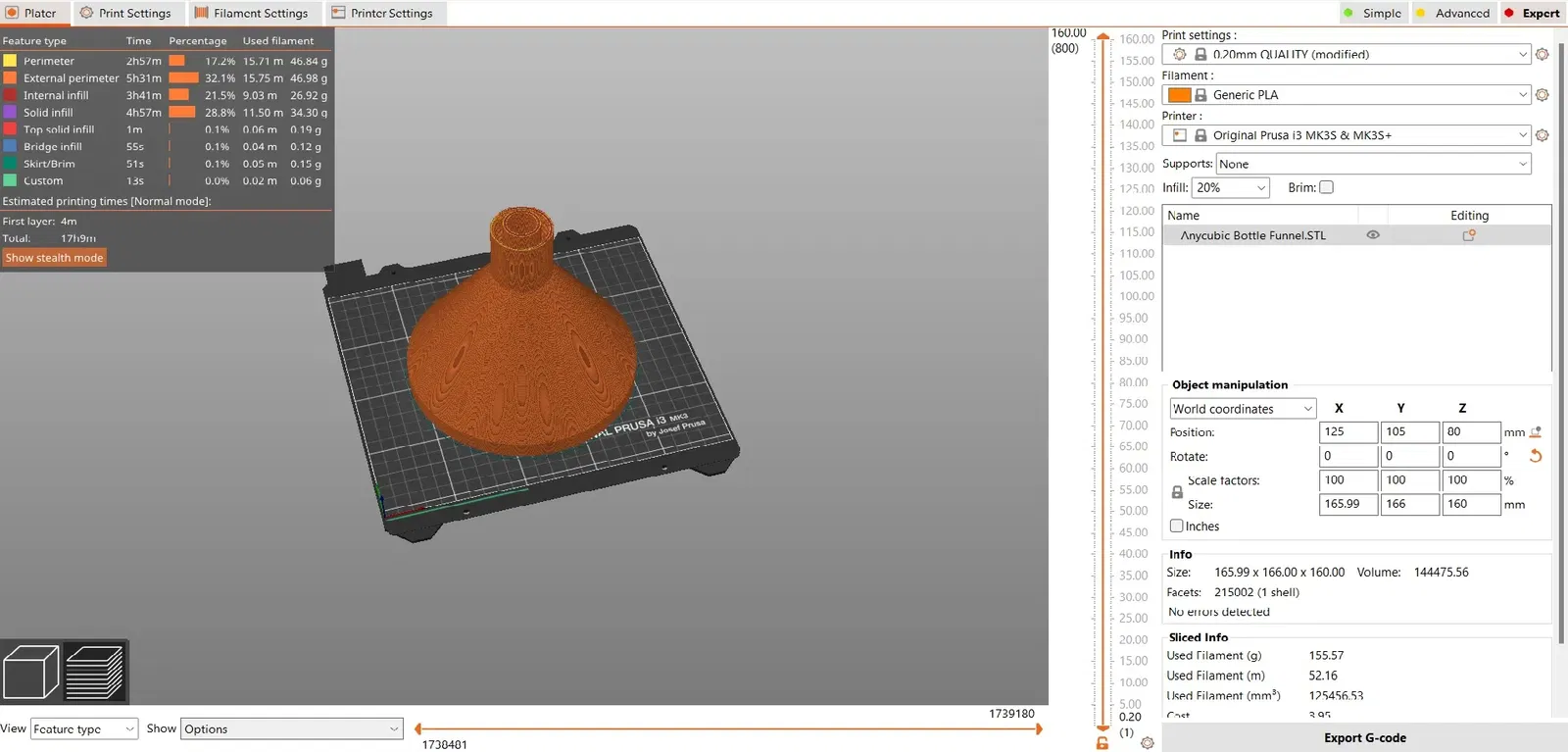The image size is (1568, 752).
Task: Click the Export G-code button
Action: pyautogui.click(x=1364, y=738)
